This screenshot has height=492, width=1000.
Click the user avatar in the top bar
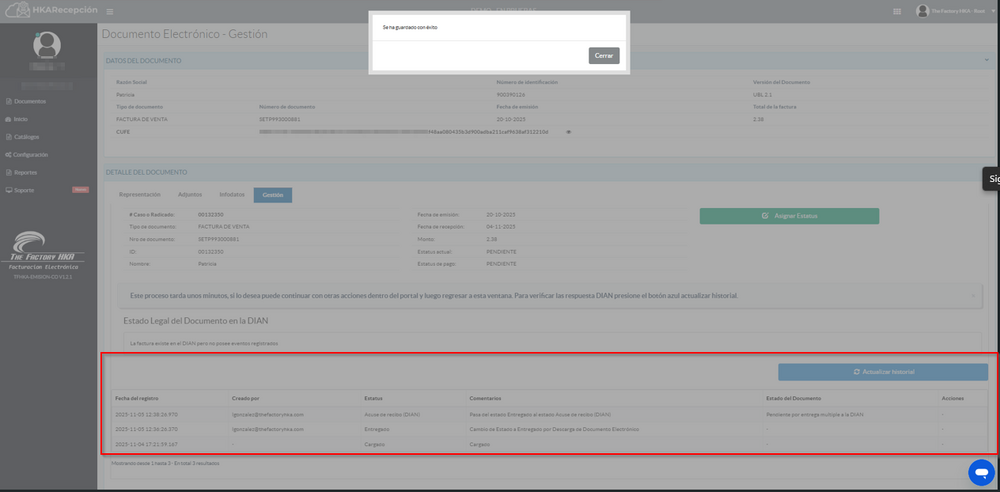coord(922,11)
